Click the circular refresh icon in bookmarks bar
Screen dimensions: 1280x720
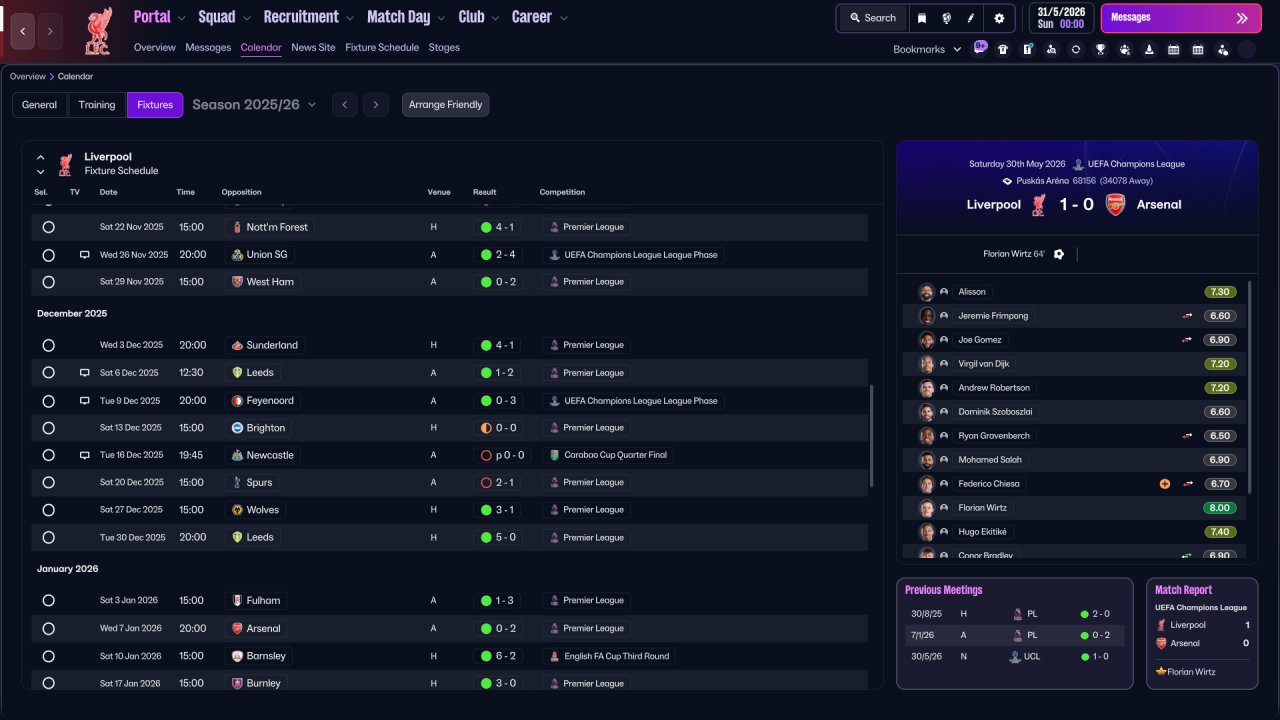point(1075,49)
